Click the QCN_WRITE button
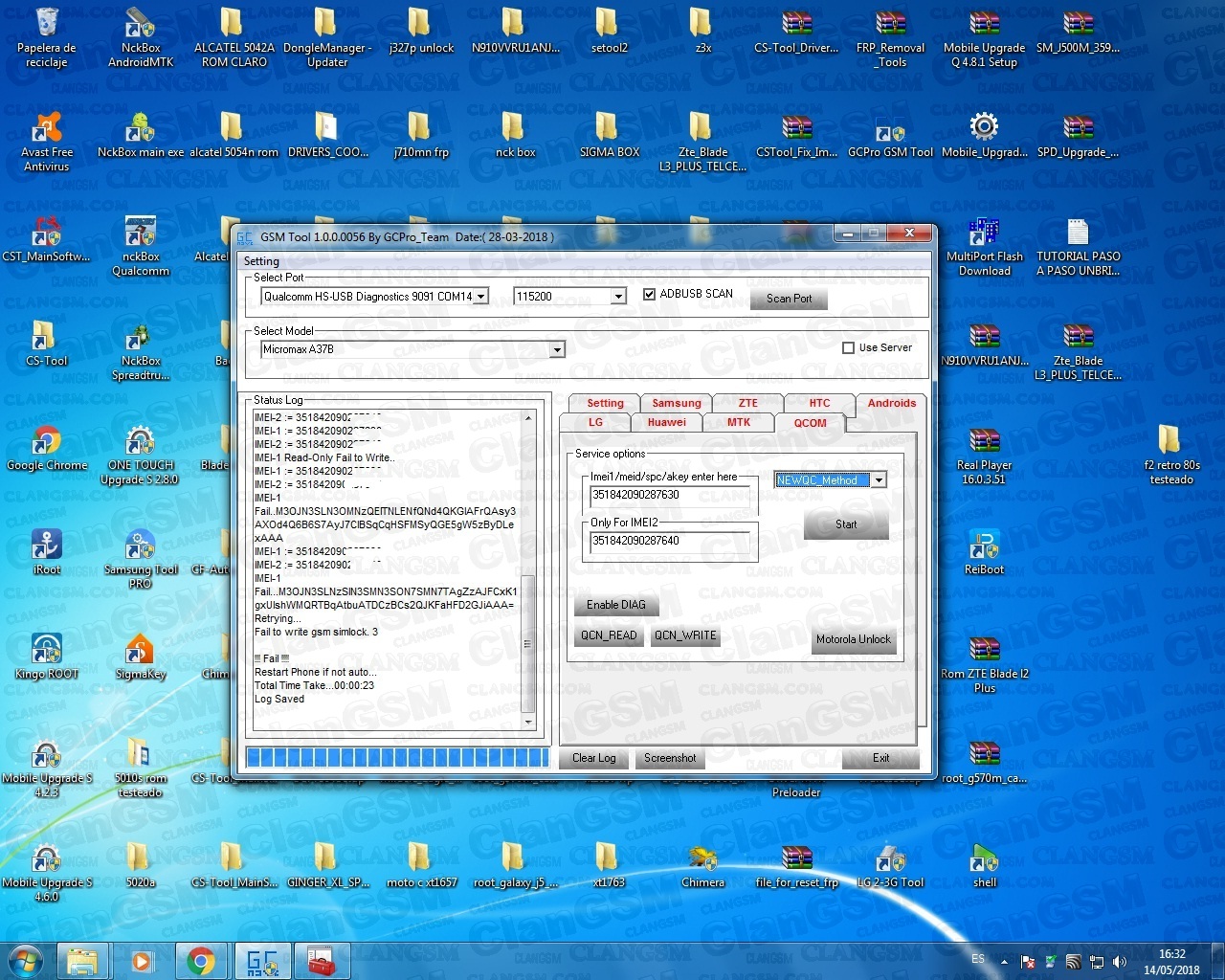Screen dimensions: 1225x980 point(685,635)
